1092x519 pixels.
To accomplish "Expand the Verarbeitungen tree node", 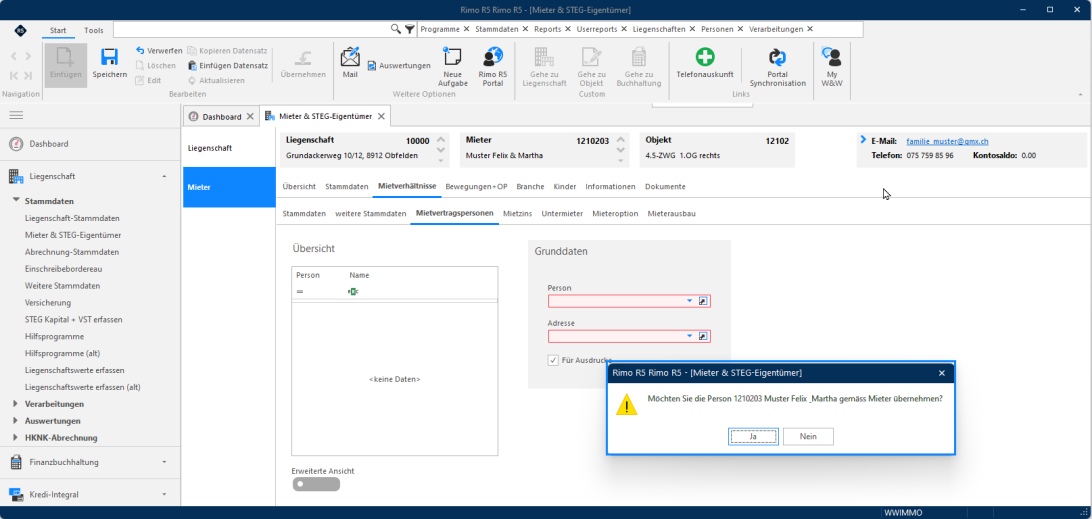I will 16,403.
